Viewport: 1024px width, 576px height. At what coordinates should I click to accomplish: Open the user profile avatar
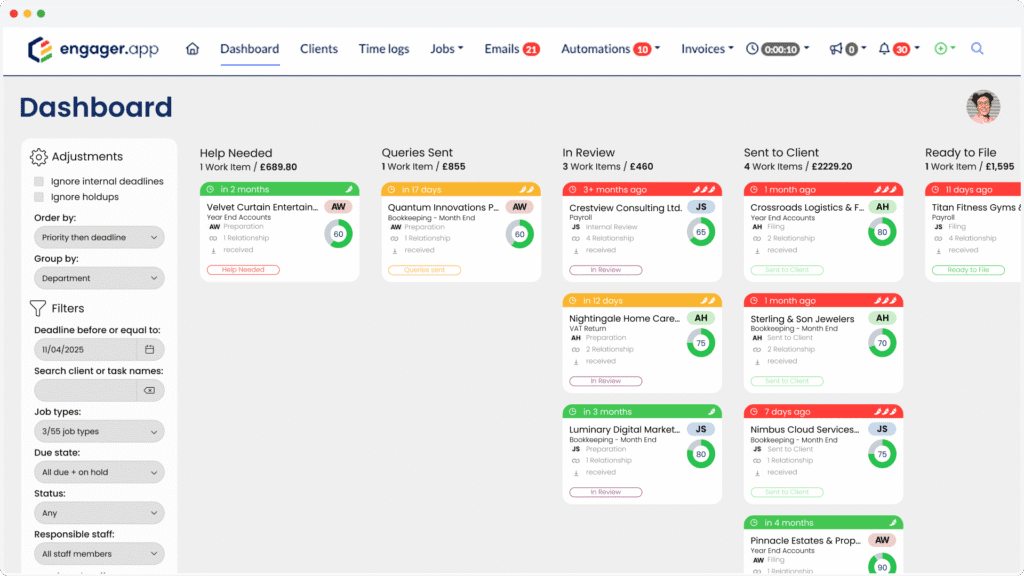[983, 107]
